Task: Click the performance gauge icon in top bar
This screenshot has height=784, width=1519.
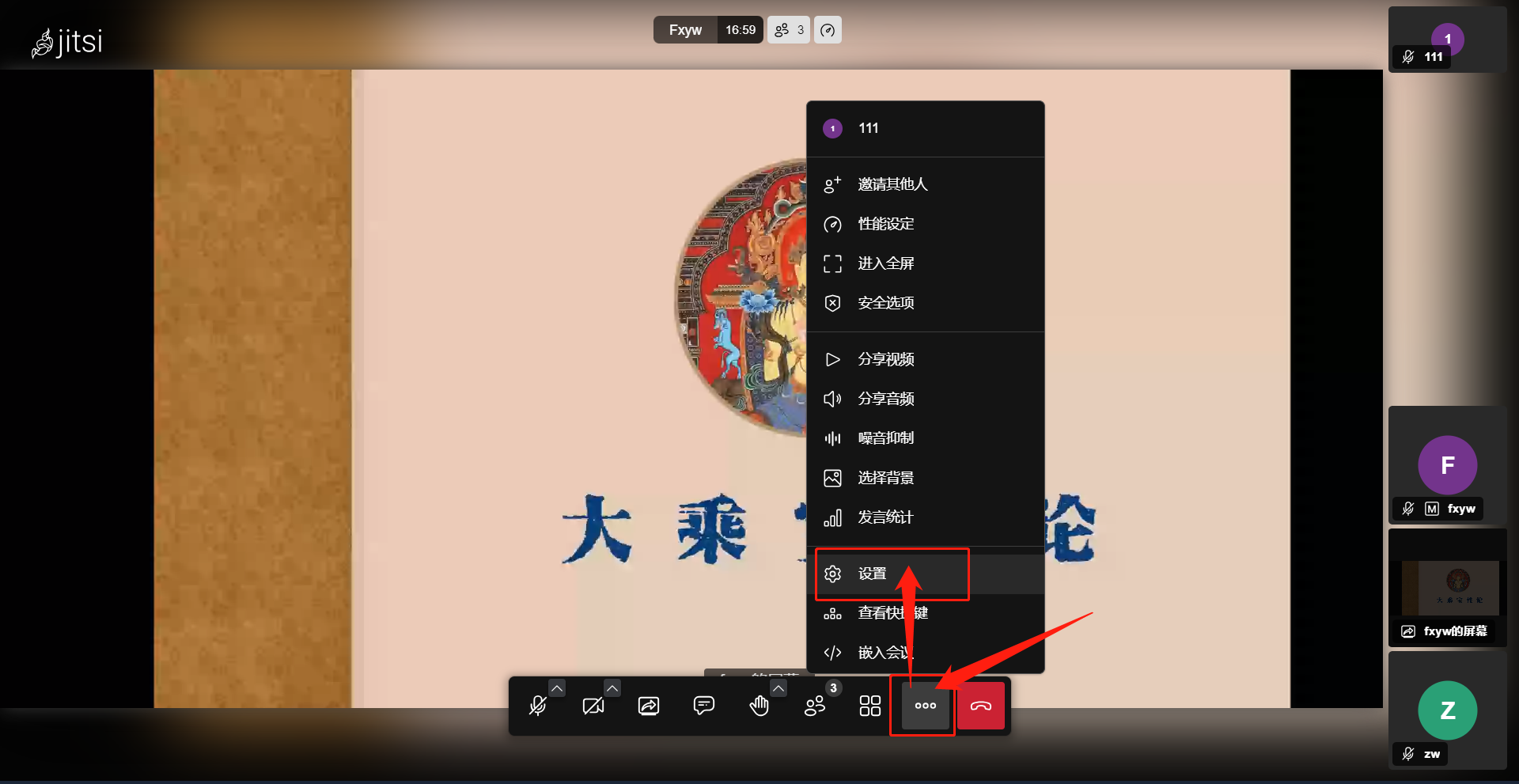Action: pyautogui.click(x=828, y=30)
